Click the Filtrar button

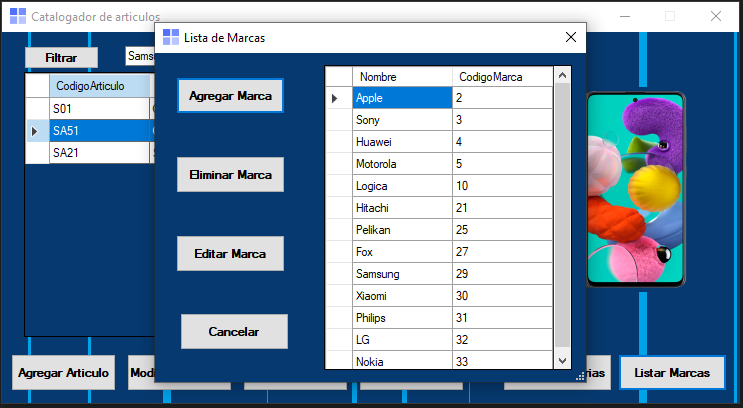tap(61, 58)
